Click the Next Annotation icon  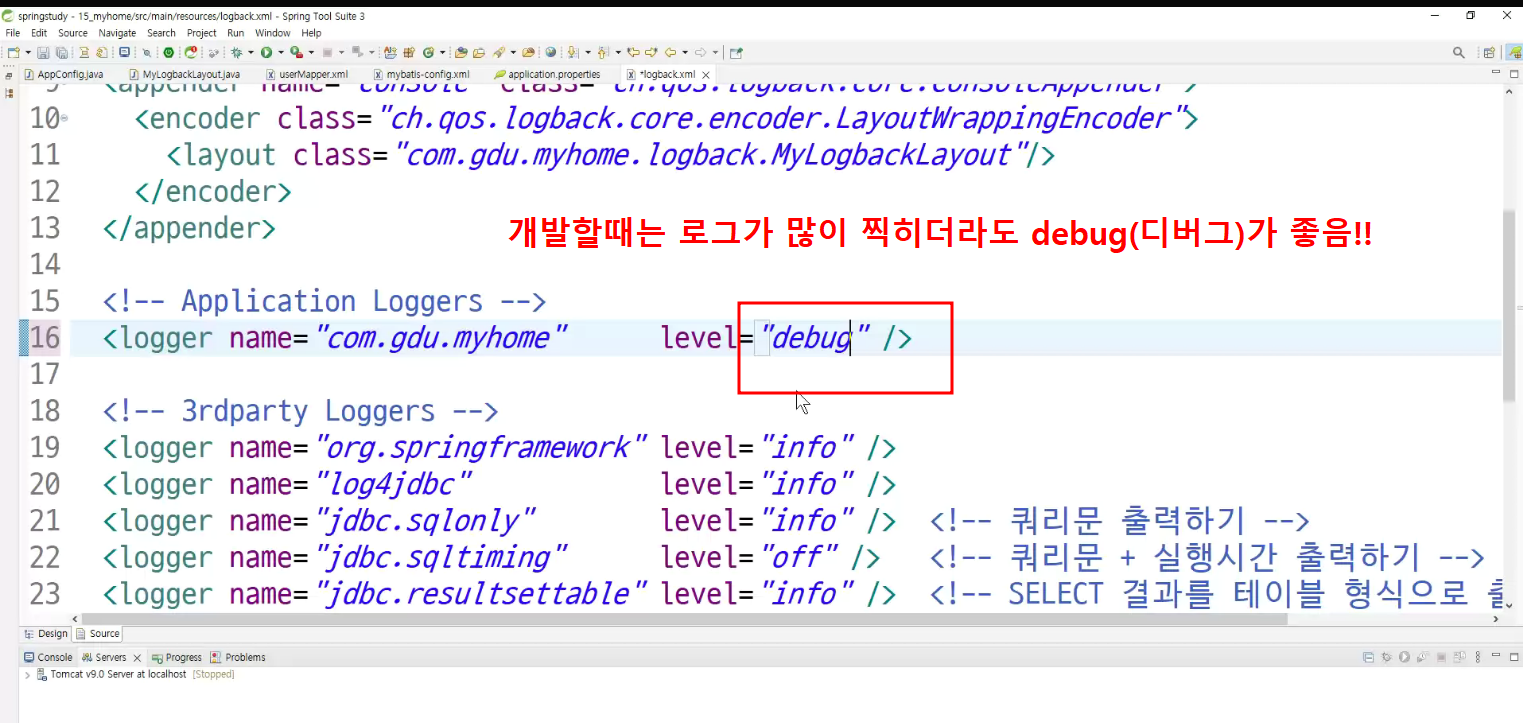click(574, 52)
